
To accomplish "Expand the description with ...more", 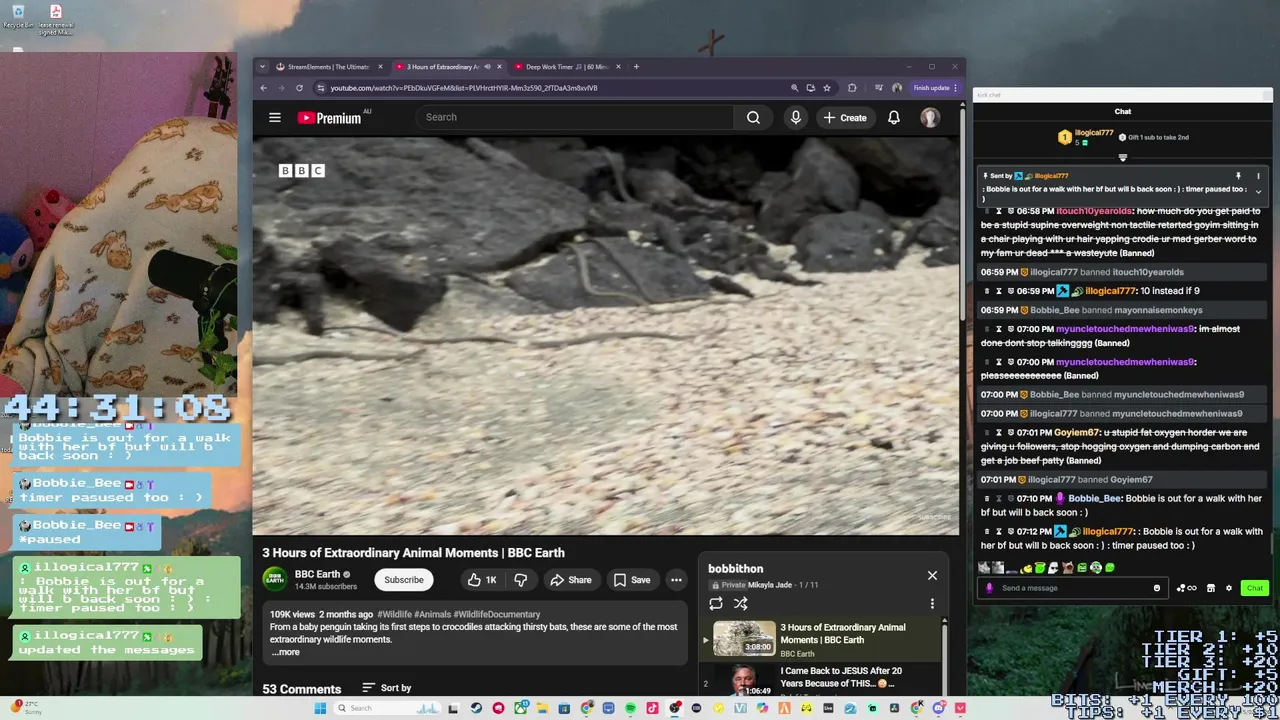I will tap(286, 652).
